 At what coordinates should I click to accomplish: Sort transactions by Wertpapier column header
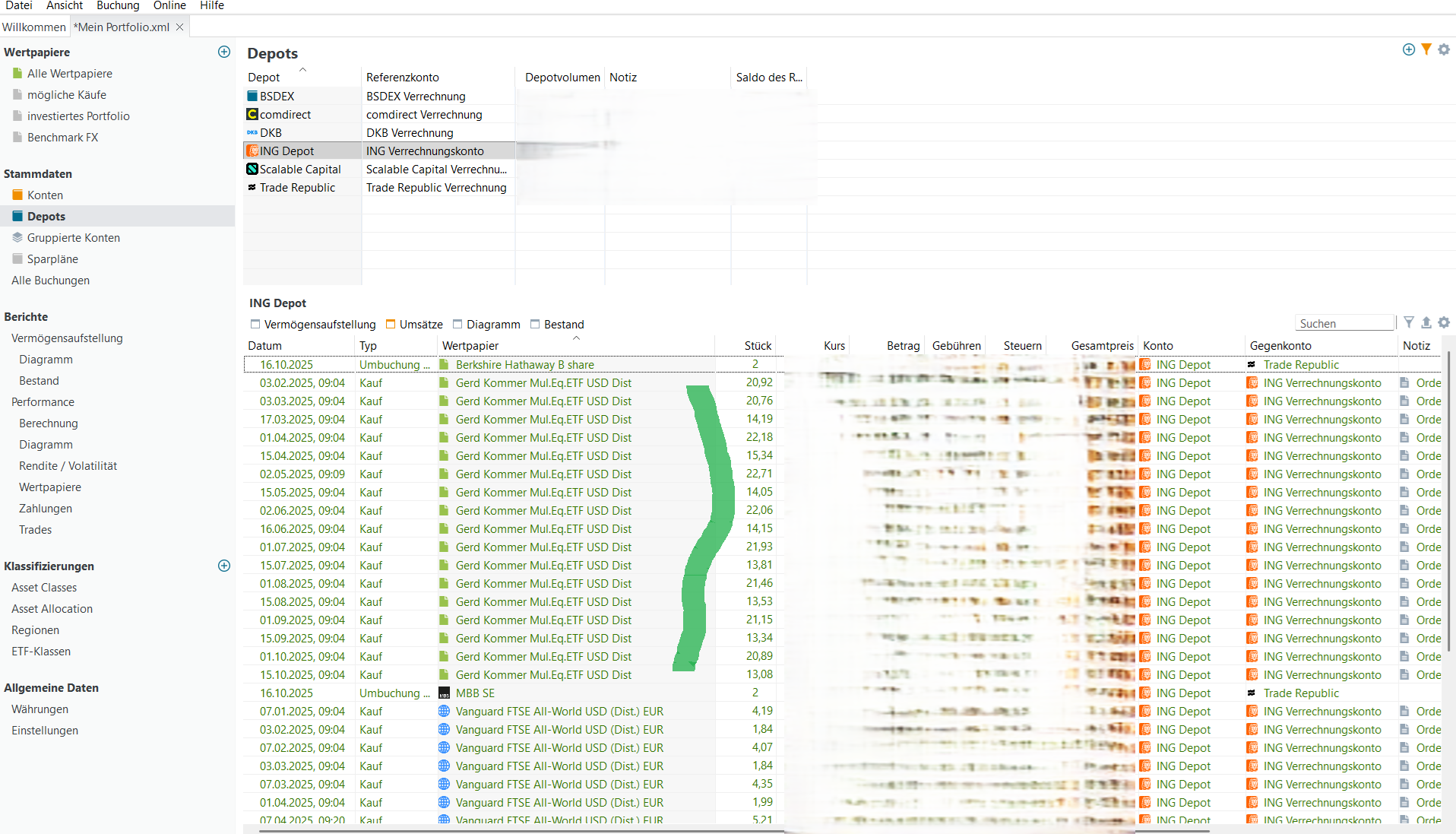(x=470, y=346)
